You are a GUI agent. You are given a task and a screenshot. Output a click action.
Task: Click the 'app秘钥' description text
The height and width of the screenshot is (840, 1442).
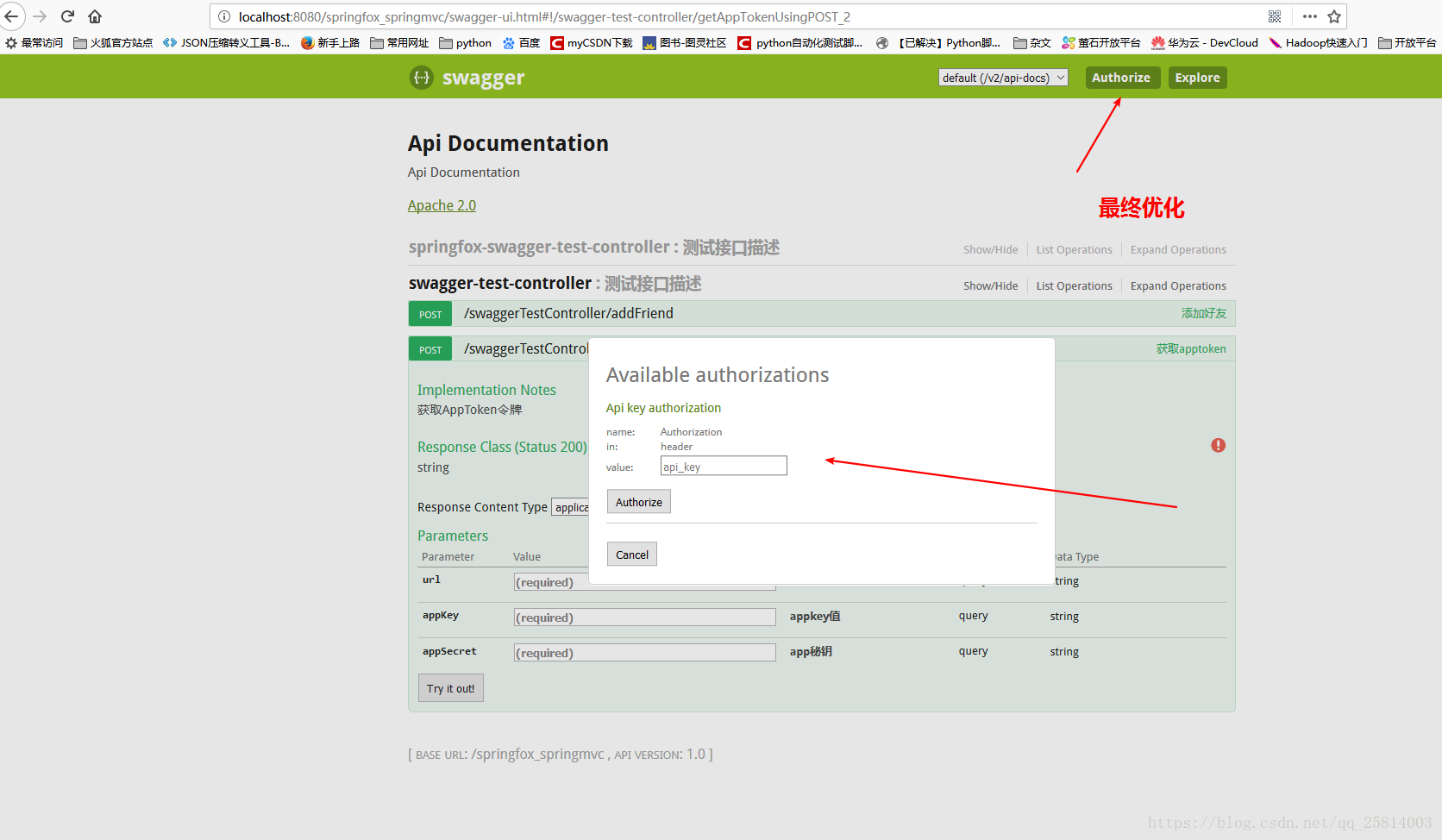(x=811, y=651)
